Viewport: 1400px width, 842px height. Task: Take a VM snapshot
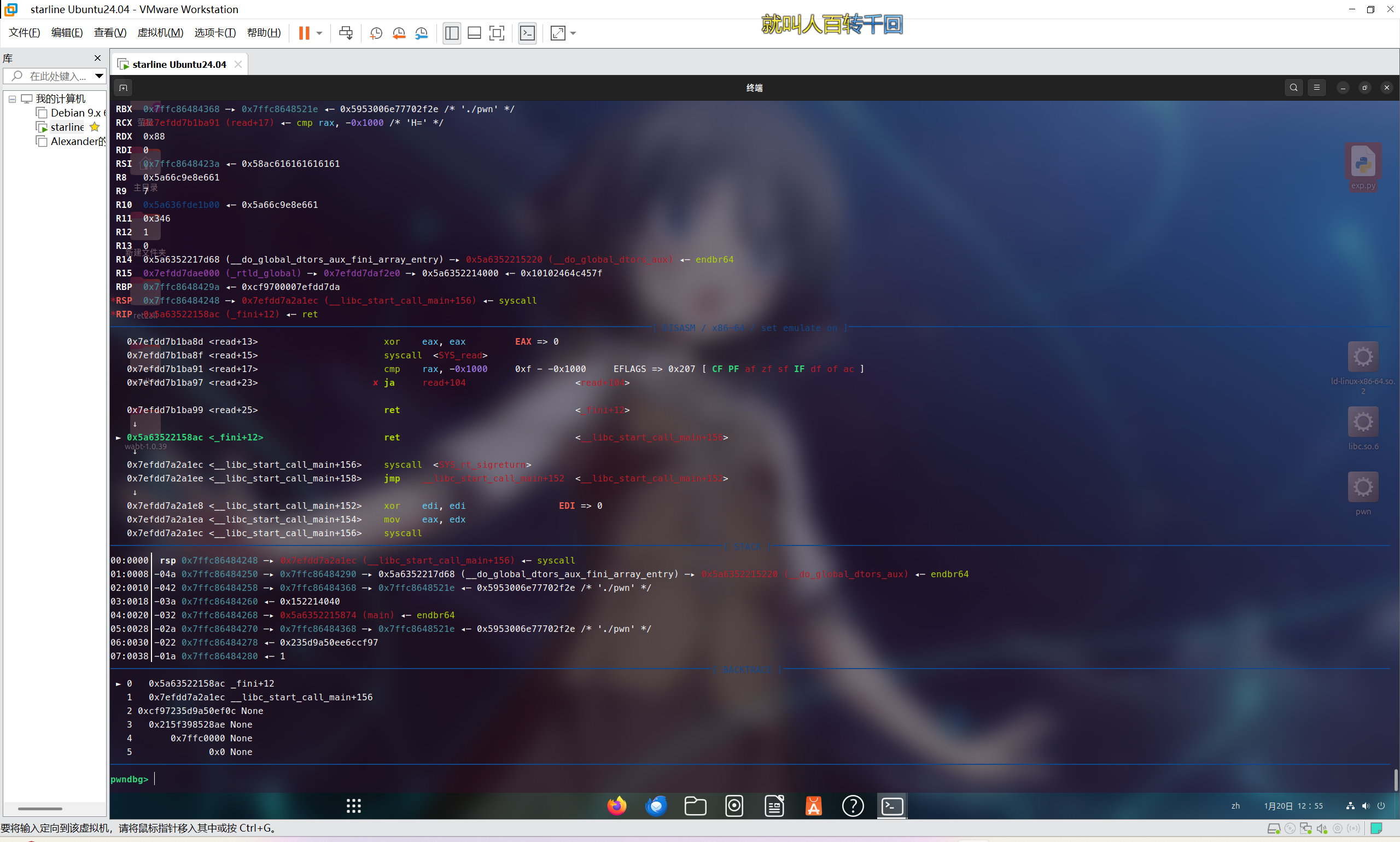point(376,33)
